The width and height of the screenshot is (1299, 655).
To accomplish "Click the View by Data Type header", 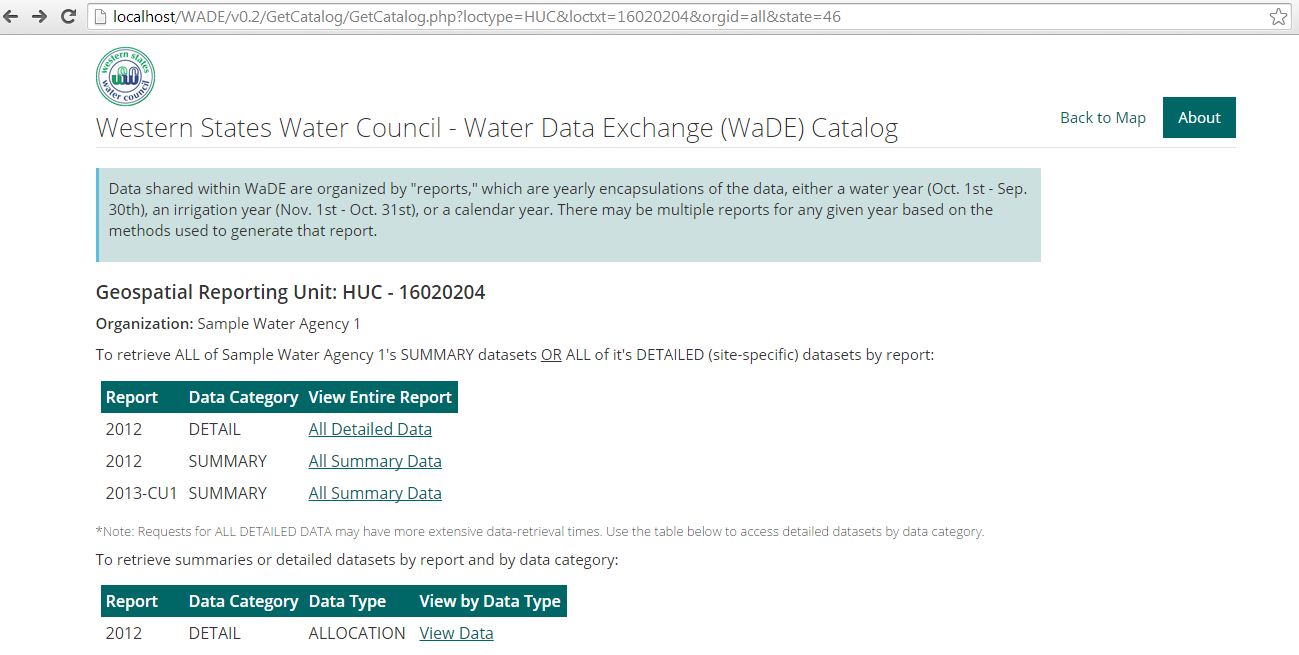I will [491, 601].
